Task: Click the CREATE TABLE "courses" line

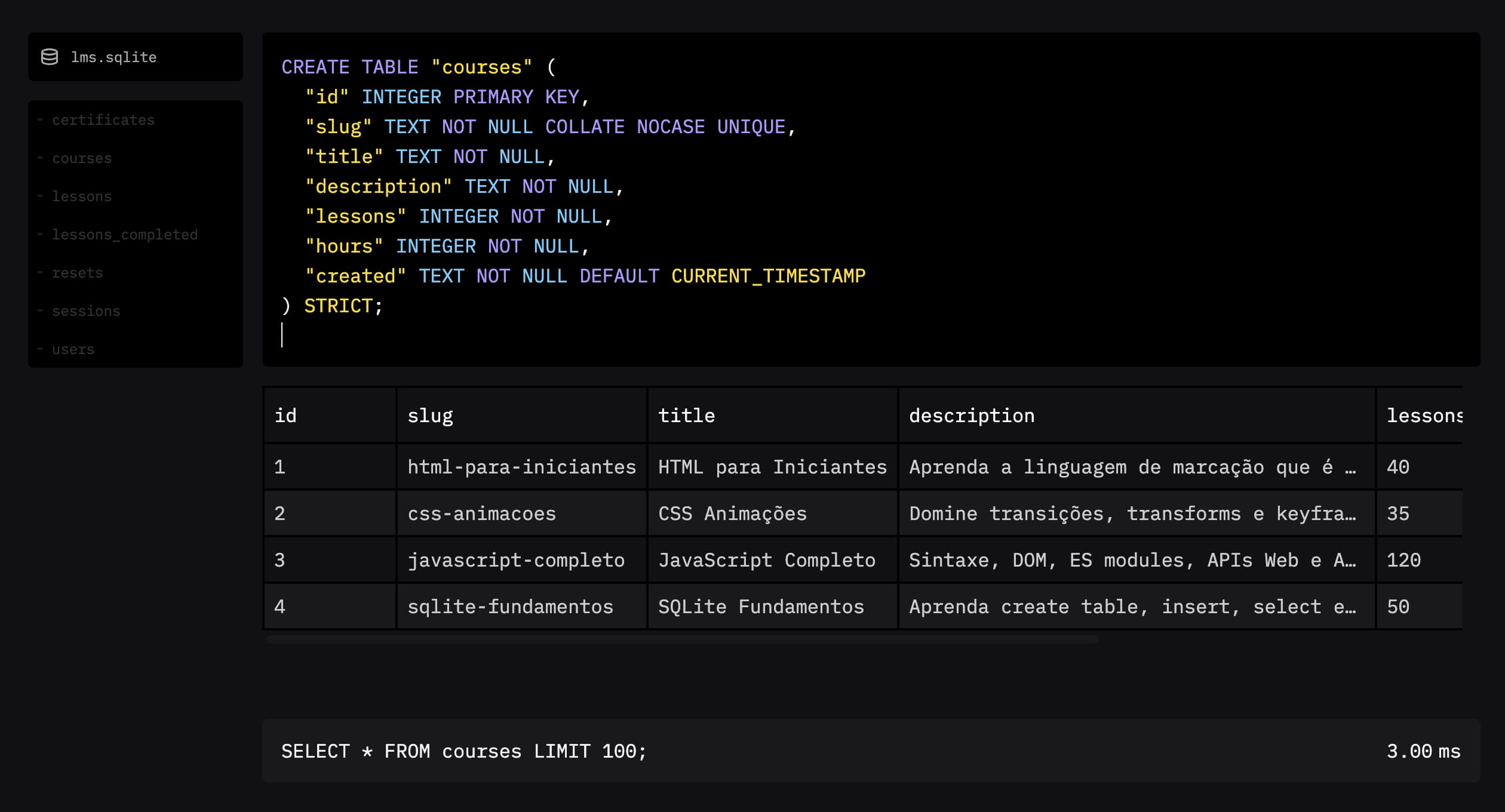Action: pos(419,67)
